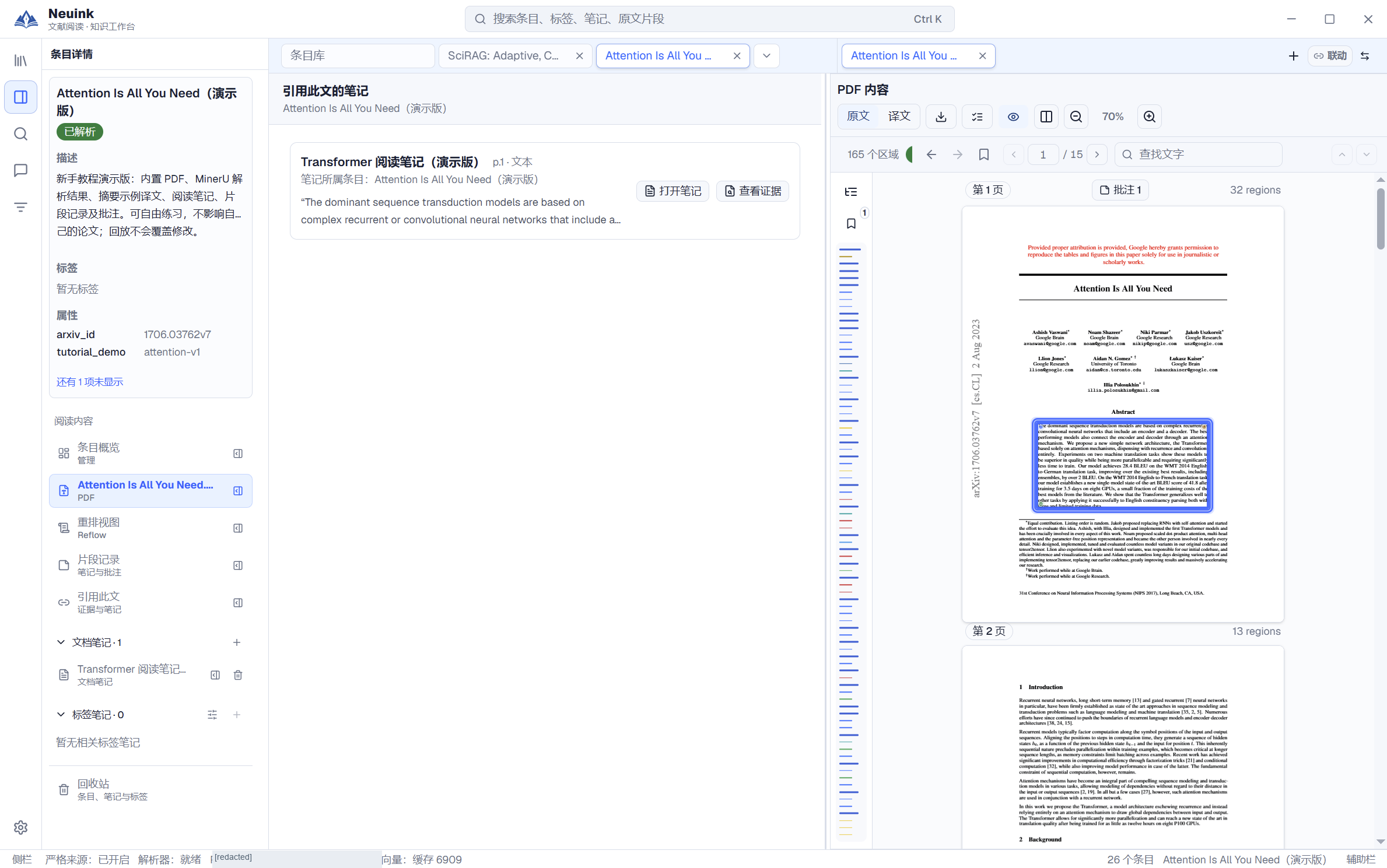Toggle 联动 link mode button

(x=1330, y=56)
